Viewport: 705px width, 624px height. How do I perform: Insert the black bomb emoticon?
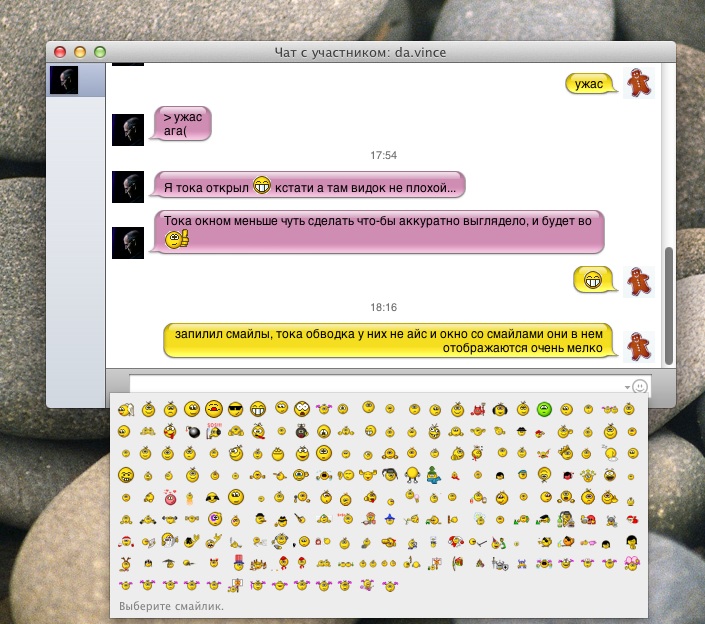[193, 432]
